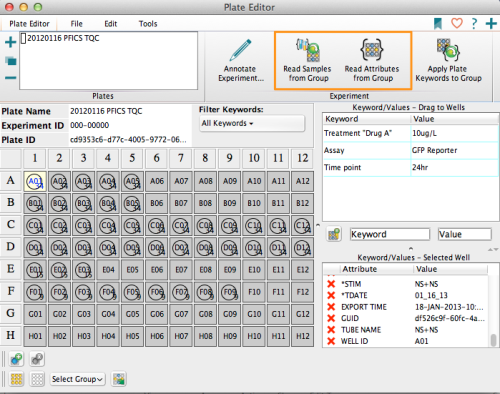Viewport: 500px width, 394px height.
Task: Open the Plate Editor menu
Action: coord(29,24)
